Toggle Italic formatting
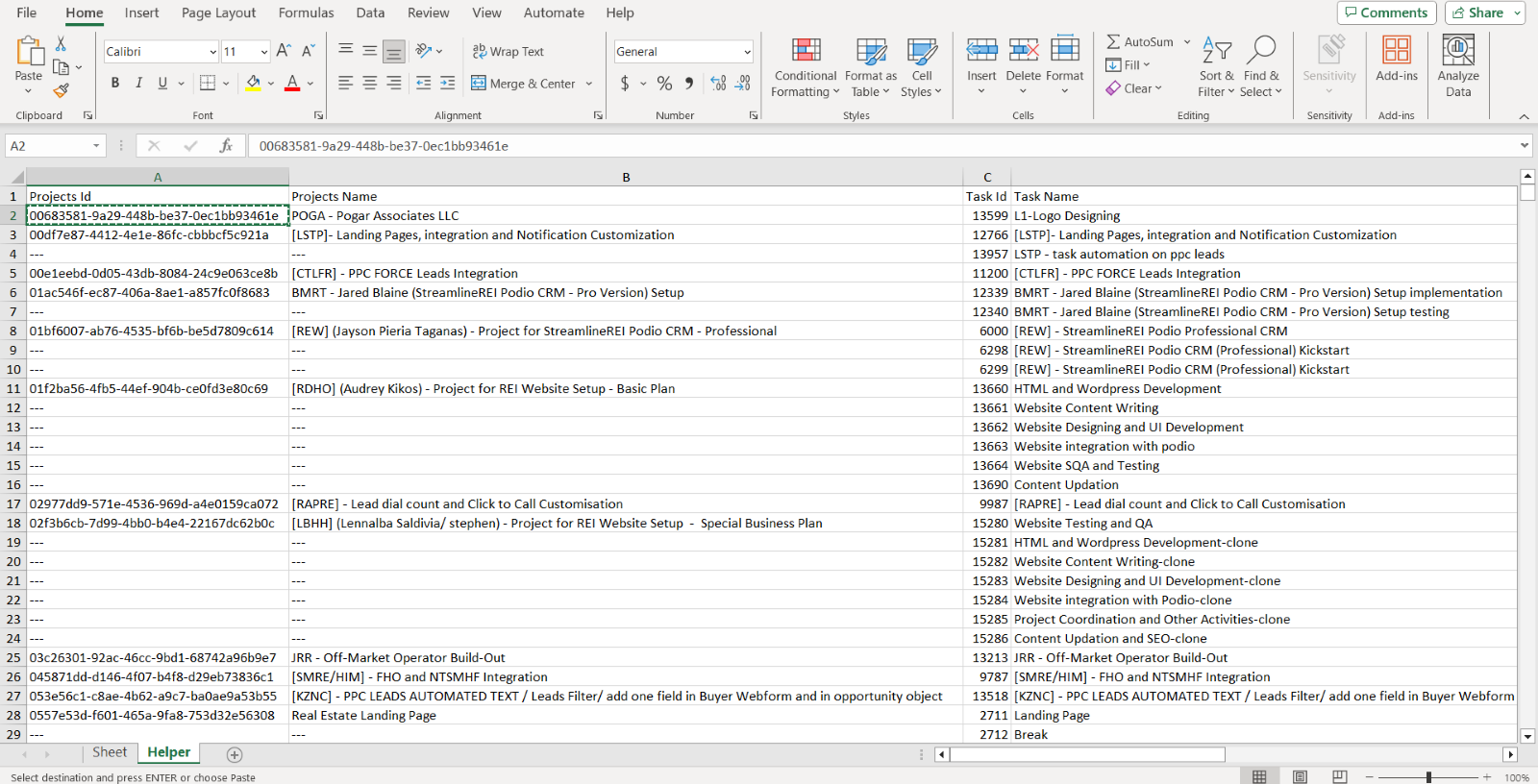 (x=139, y=84)
